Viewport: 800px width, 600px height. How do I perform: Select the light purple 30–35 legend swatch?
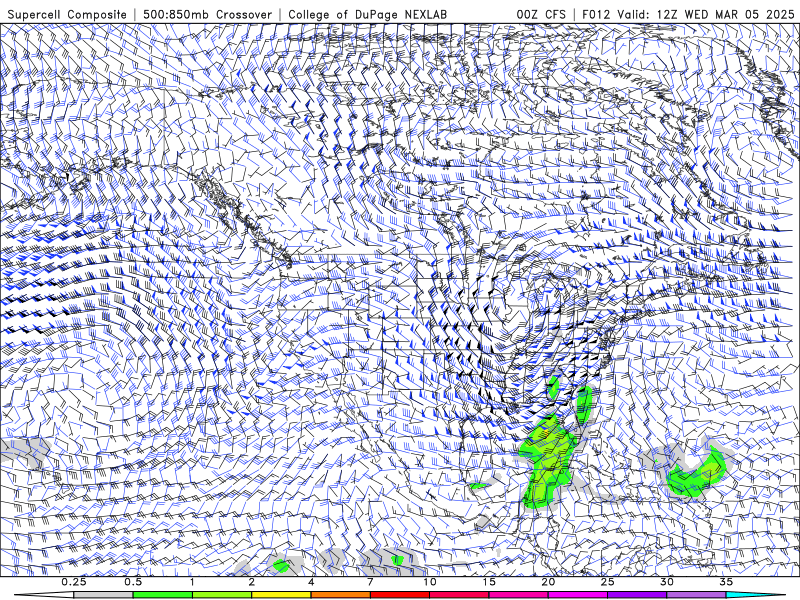pos(696,595)
